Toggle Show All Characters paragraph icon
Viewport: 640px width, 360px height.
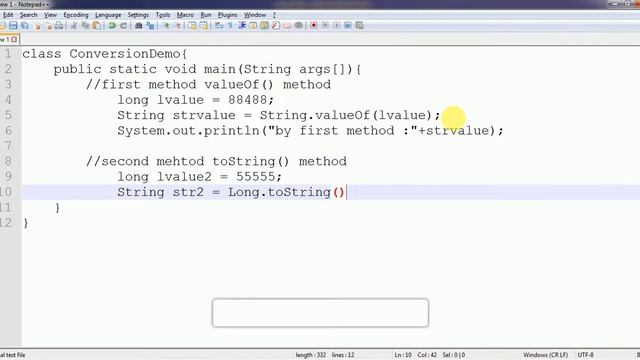[x=230, y=26]
